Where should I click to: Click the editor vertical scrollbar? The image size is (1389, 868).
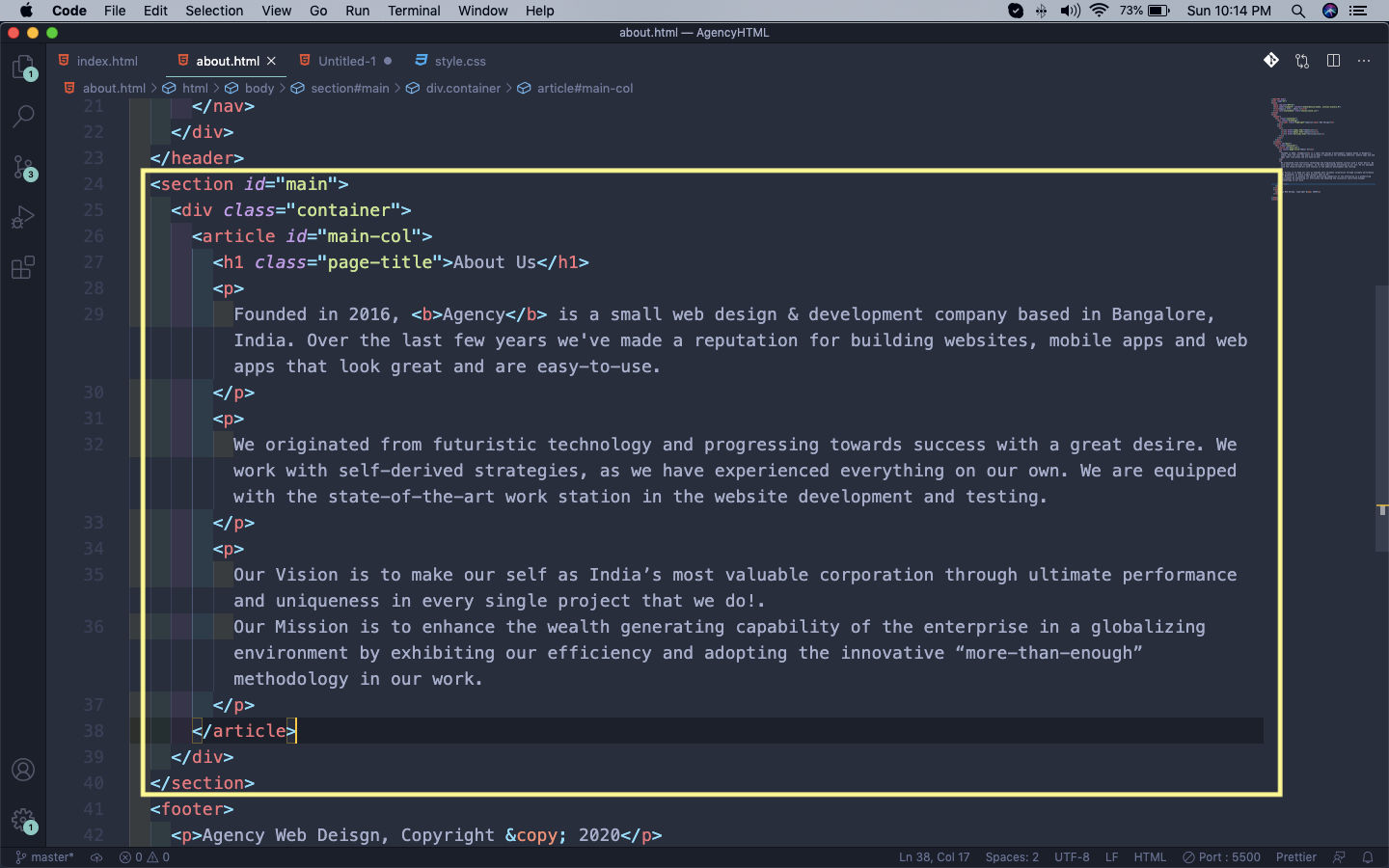tap(1382, 419)
